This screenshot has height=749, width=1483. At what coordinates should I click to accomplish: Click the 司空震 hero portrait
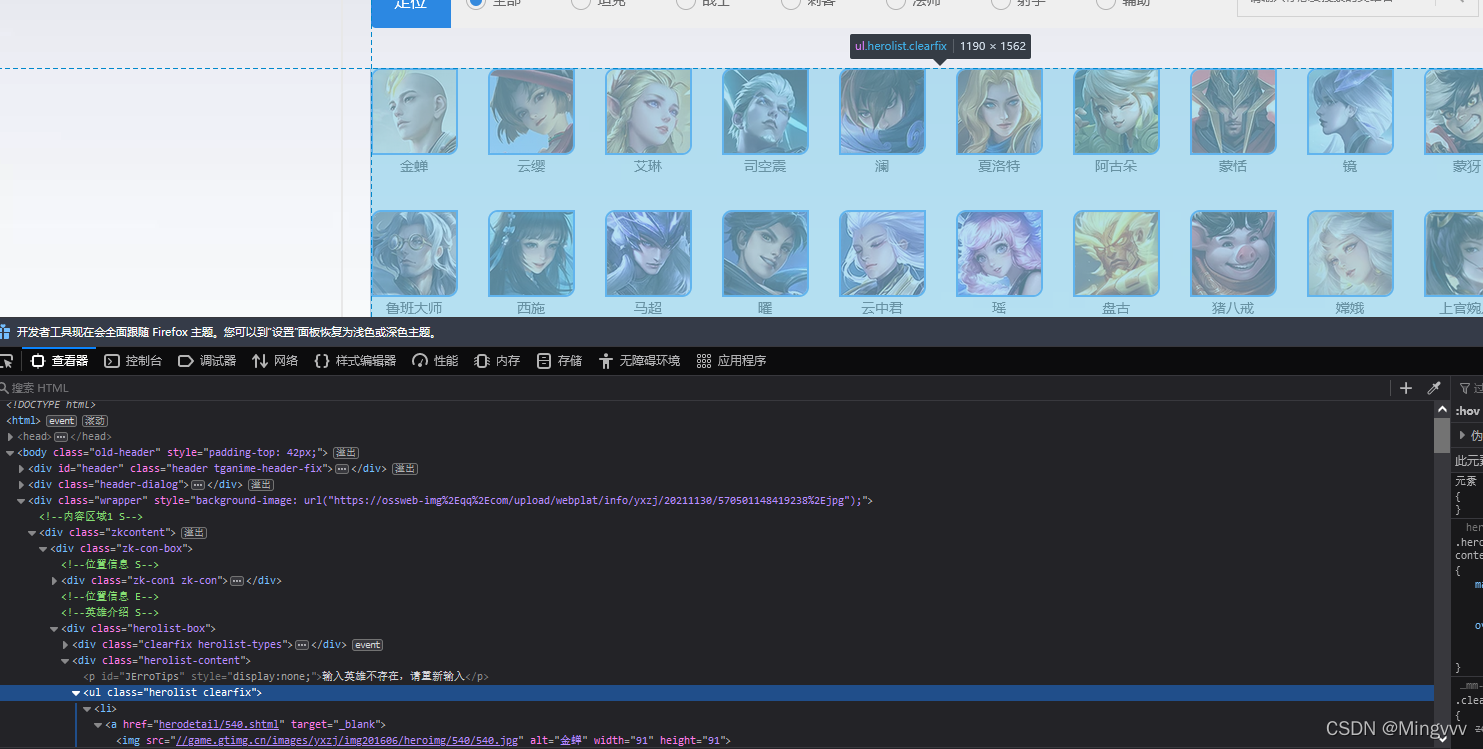[x=765, y=111]
